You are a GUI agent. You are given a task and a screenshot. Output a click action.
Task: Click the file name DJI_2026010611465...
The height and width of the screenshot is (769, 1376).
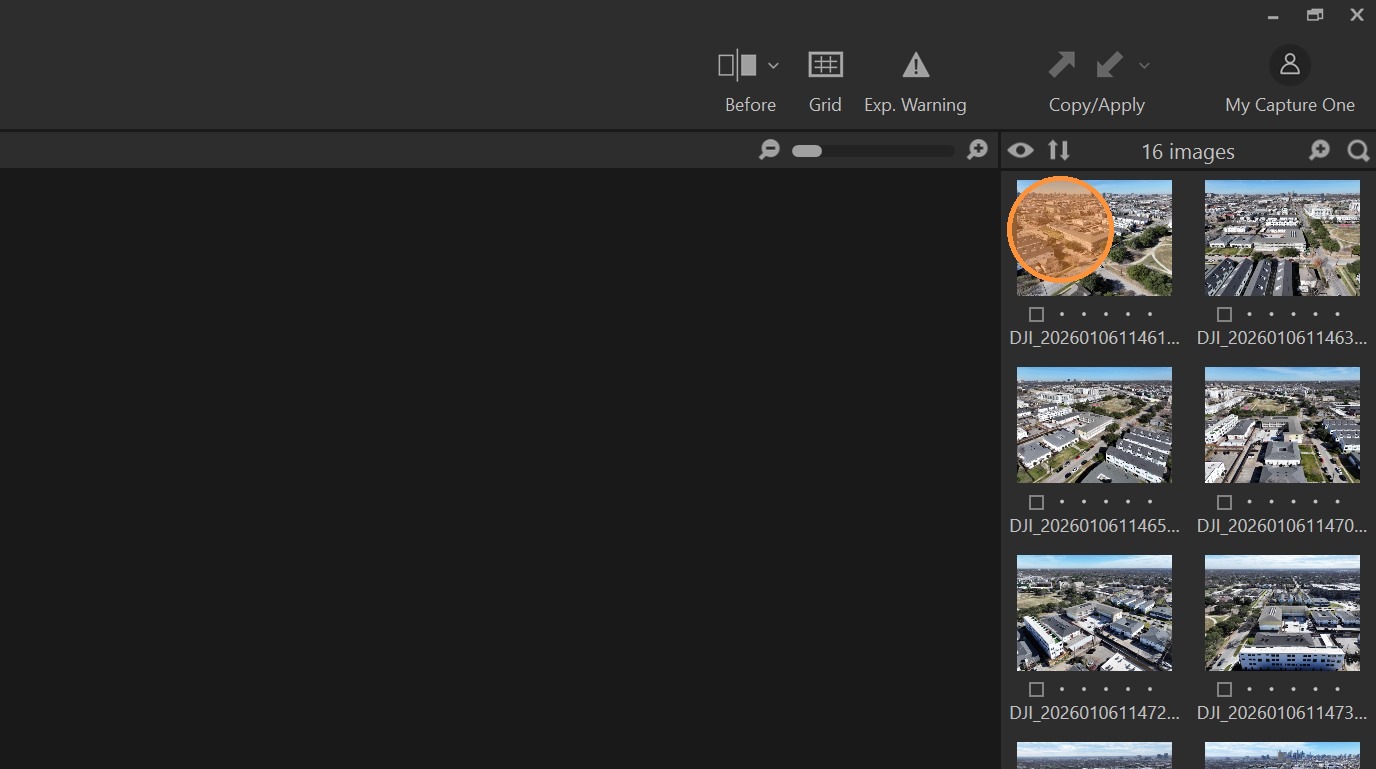coord(1094,525)
